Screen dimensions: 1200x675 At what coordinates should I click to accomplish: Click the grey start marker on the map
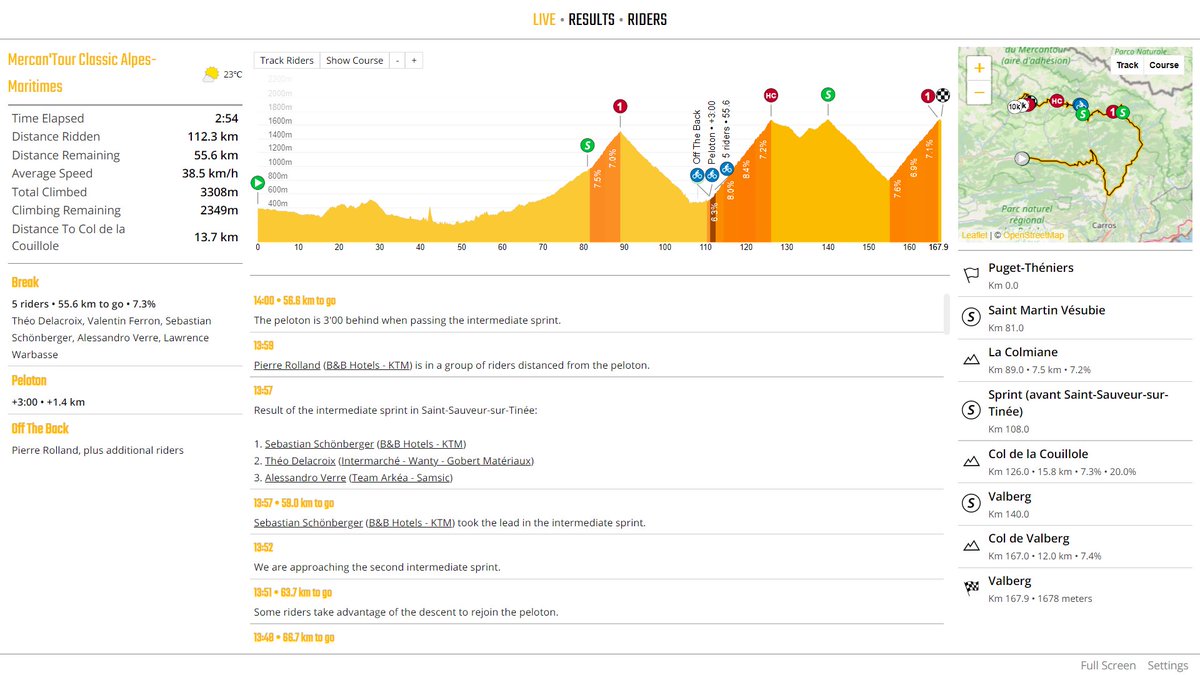1022,158
